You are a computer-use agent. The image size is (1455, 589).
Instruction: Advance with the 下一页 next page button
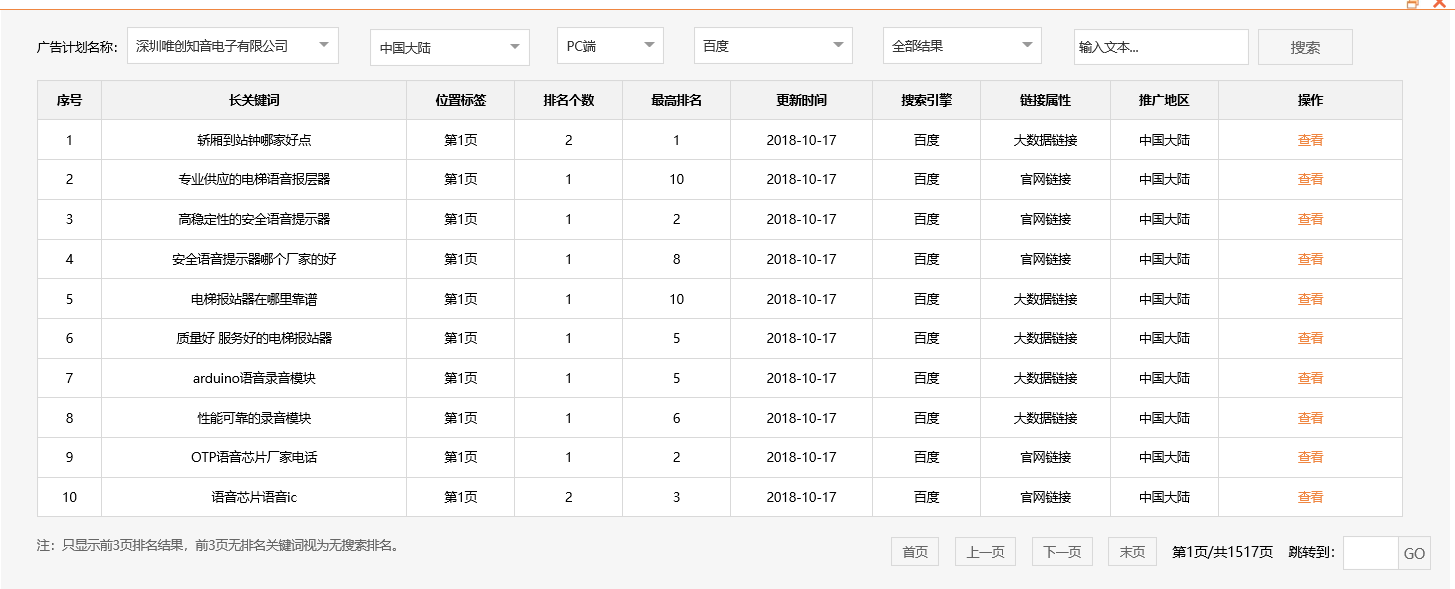(1062, 552)
